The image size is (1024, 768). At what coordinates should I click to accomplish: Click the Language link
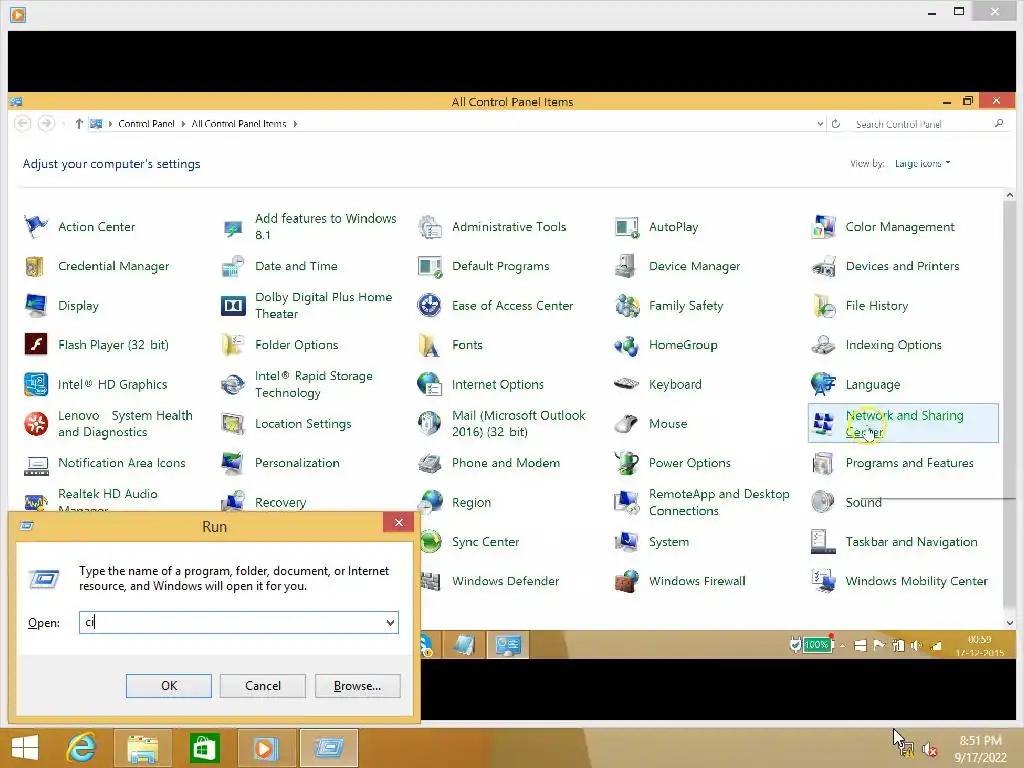[x=872, y=385]
